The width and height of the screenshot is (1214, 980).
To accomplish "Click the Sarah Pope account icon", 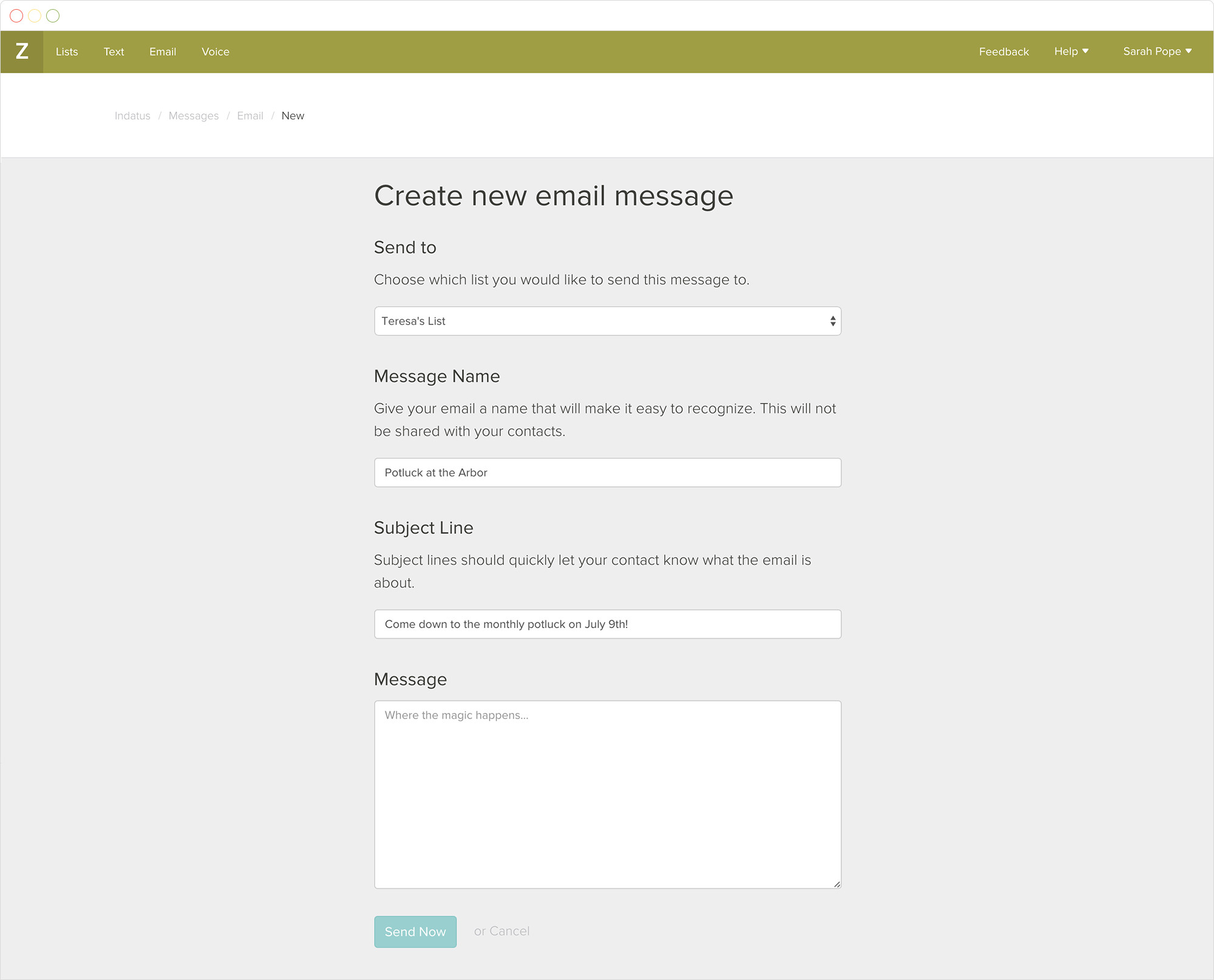I will [x=1156, y=52].
